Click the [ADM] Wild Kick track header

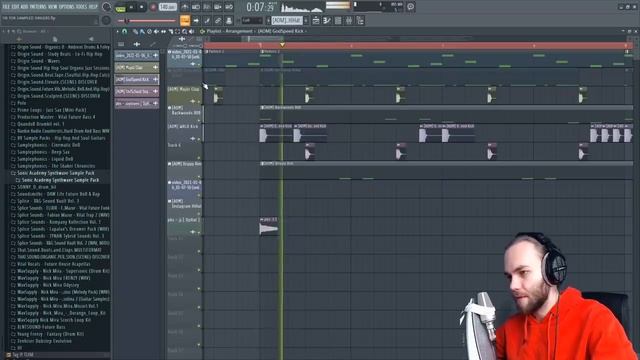pos(185,133)
